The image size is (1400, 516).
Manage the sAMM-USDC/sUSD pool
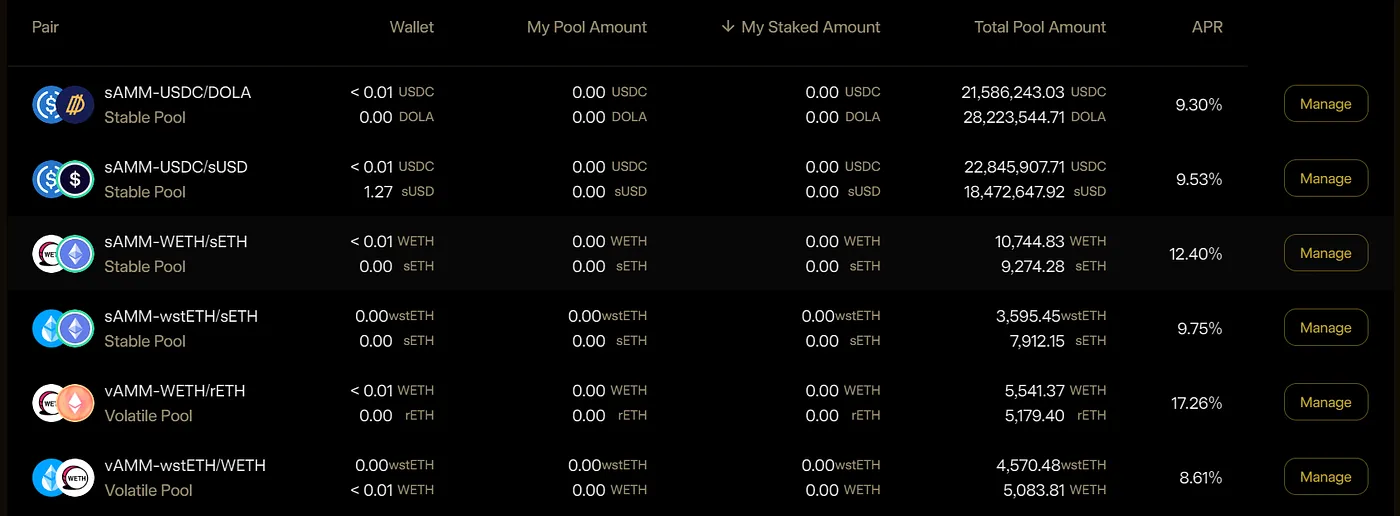click(1326, 178)
